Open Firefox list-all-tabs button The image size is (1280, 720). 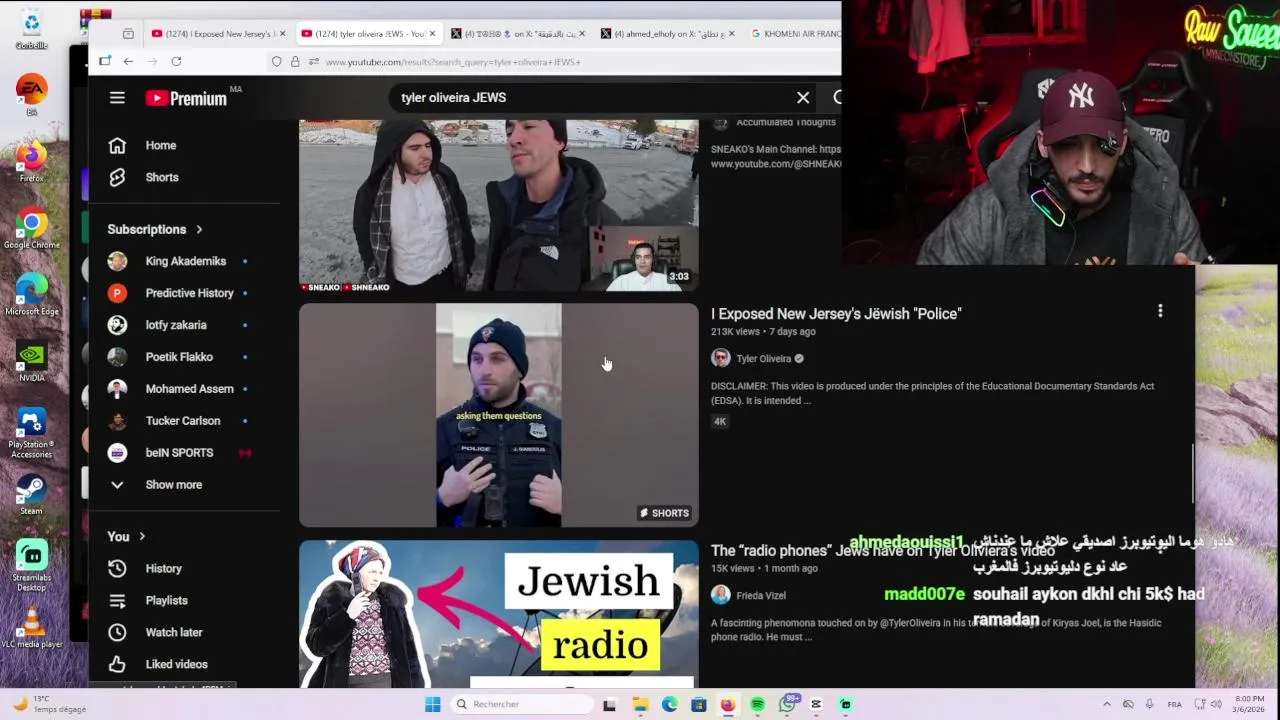[128, 34]
